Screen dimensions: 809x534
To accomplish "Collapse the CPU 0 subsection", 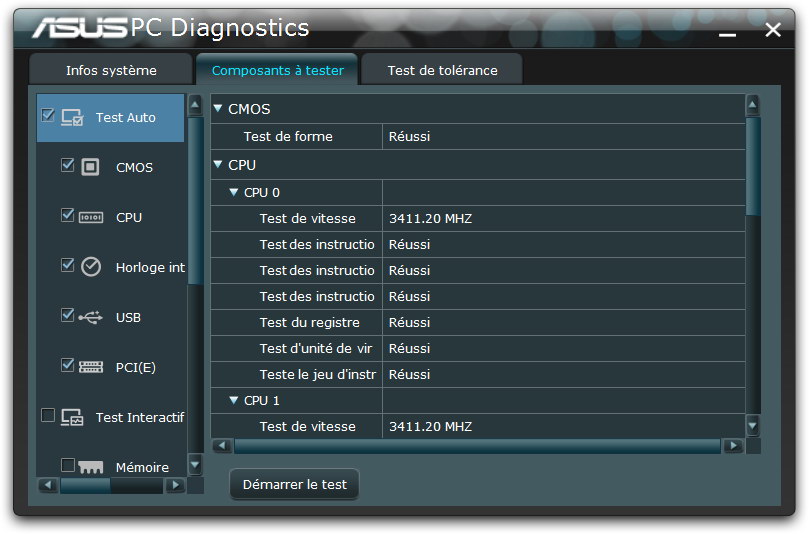I will coord(234,192).
